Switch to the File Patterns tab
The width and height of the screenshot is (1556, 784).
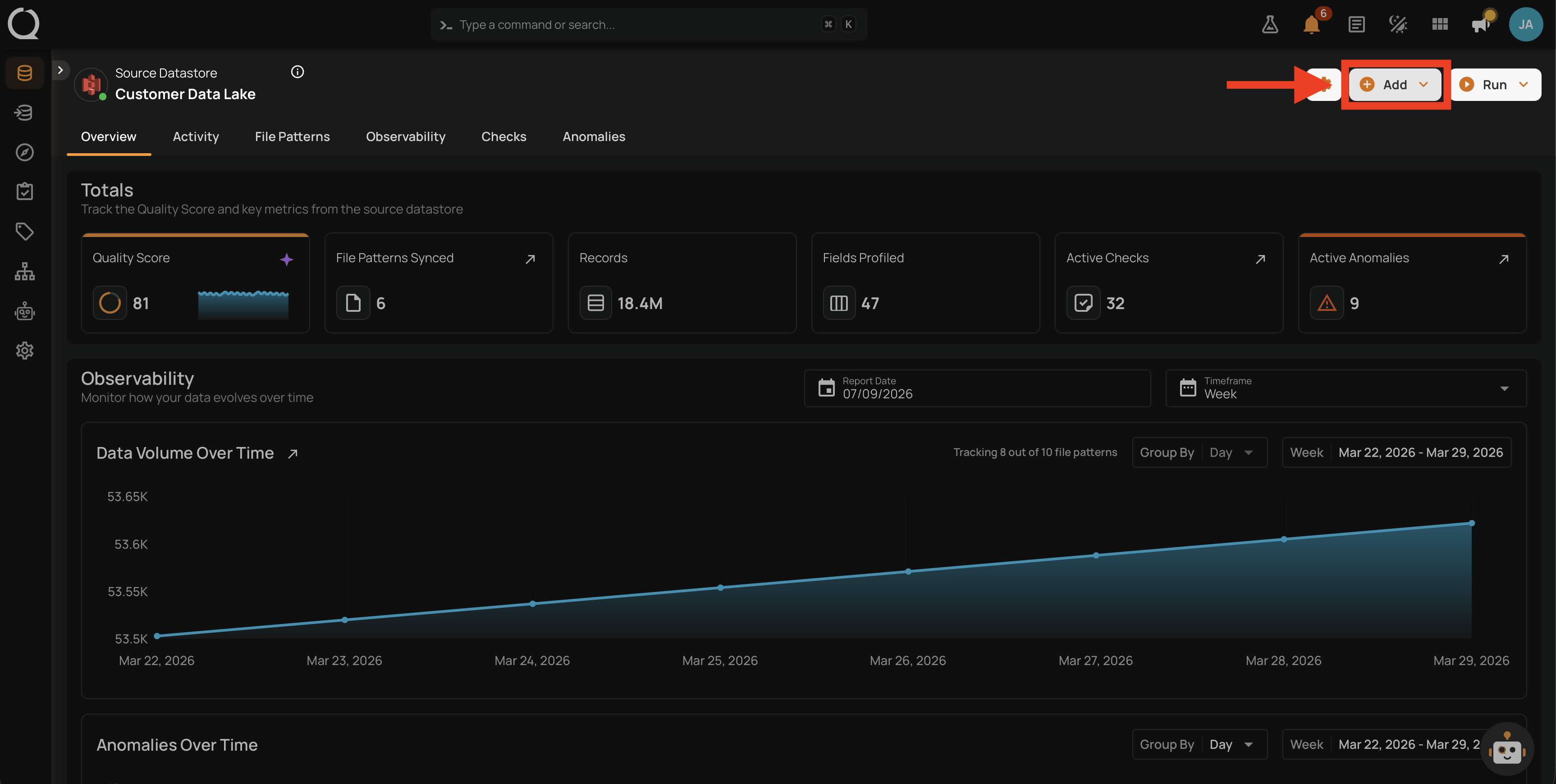point(293,137)
